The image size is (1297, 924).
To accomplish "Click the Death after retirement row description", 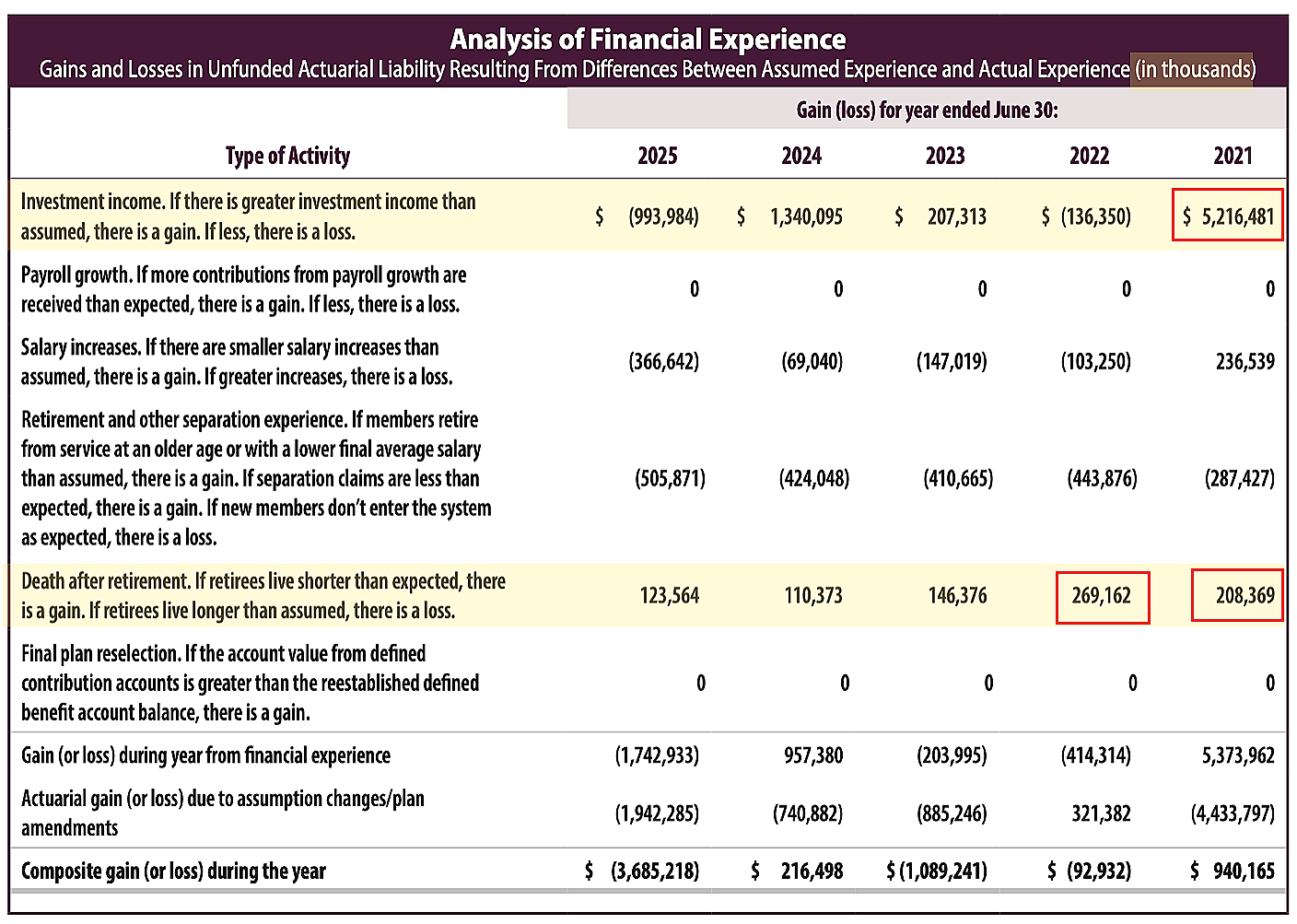I will coord(263,596).
